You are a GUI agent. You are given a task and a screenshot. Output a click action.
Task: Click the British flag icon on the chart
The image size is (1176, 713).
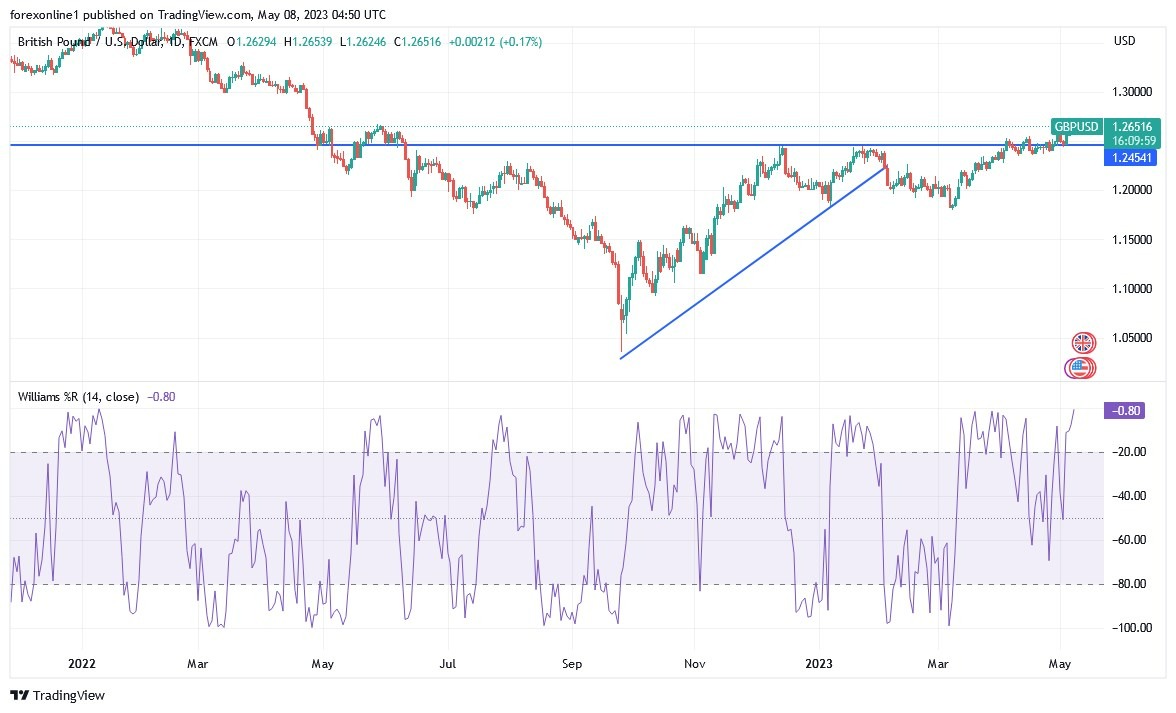(1082, 342)
